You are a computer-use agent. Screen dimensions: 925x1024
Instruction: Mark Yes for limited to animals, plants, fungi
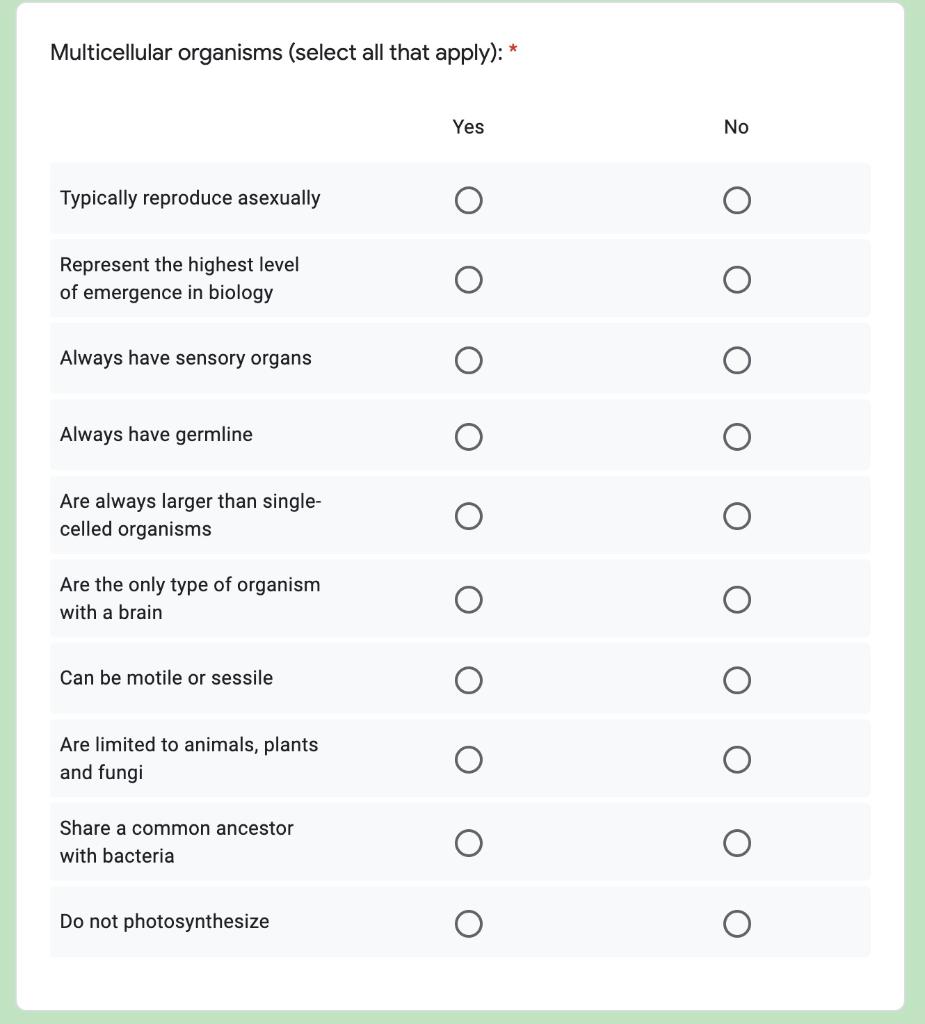pyautogui.click(x=468, y=760)
